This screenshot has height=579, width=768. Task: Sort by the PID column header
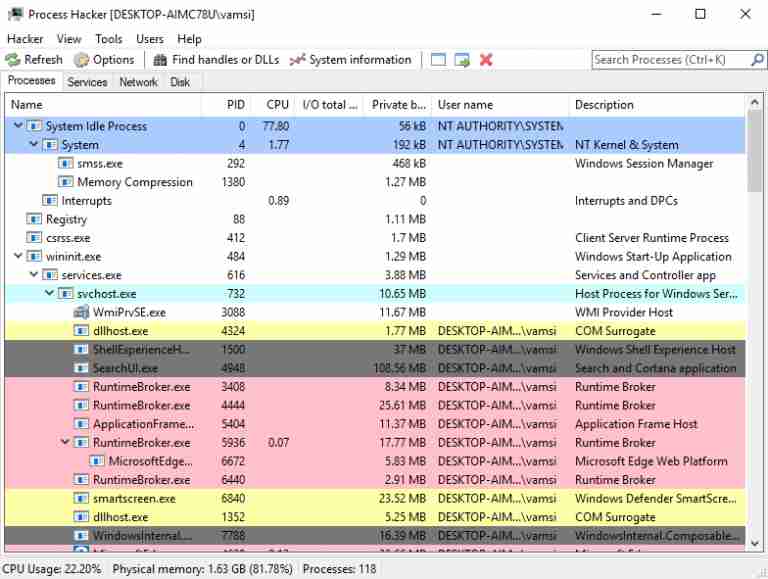(x=226, y=105)
